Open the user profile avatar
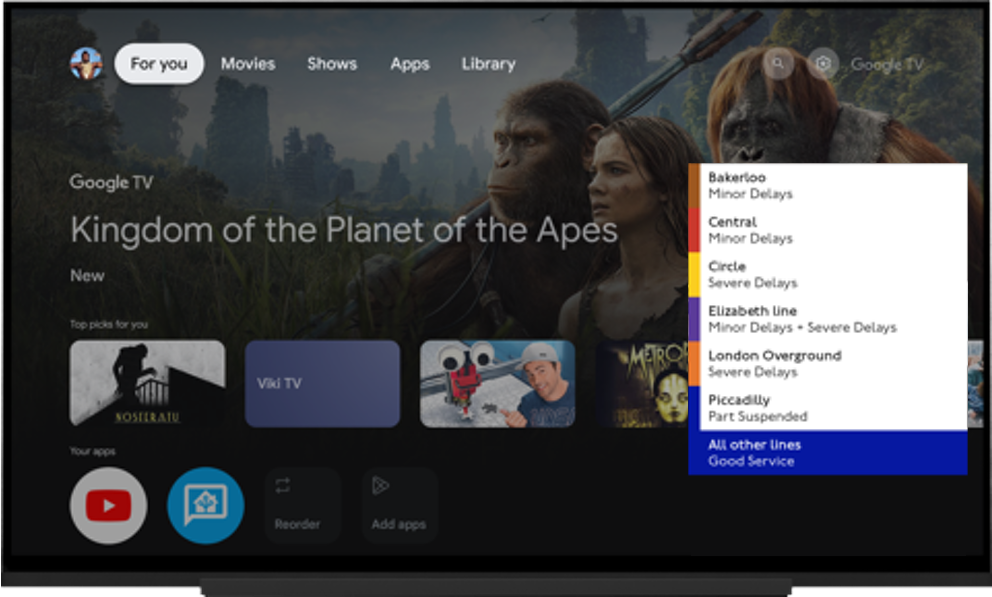This screenshot has width=992, height=597. 86,64
